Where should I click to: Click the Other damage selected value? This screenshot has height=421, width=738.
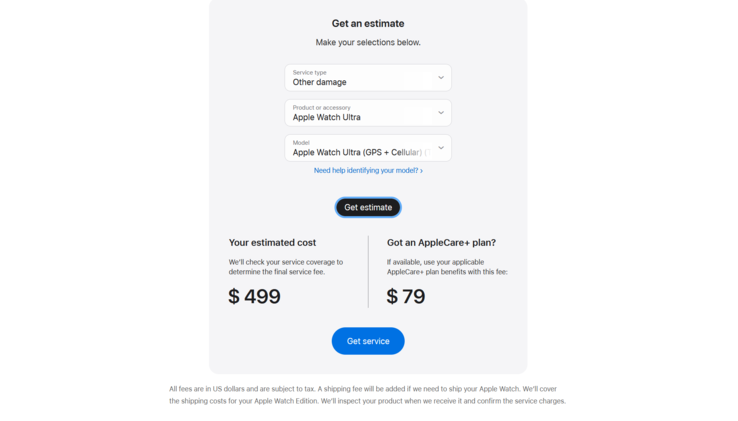tap(319, 83)
